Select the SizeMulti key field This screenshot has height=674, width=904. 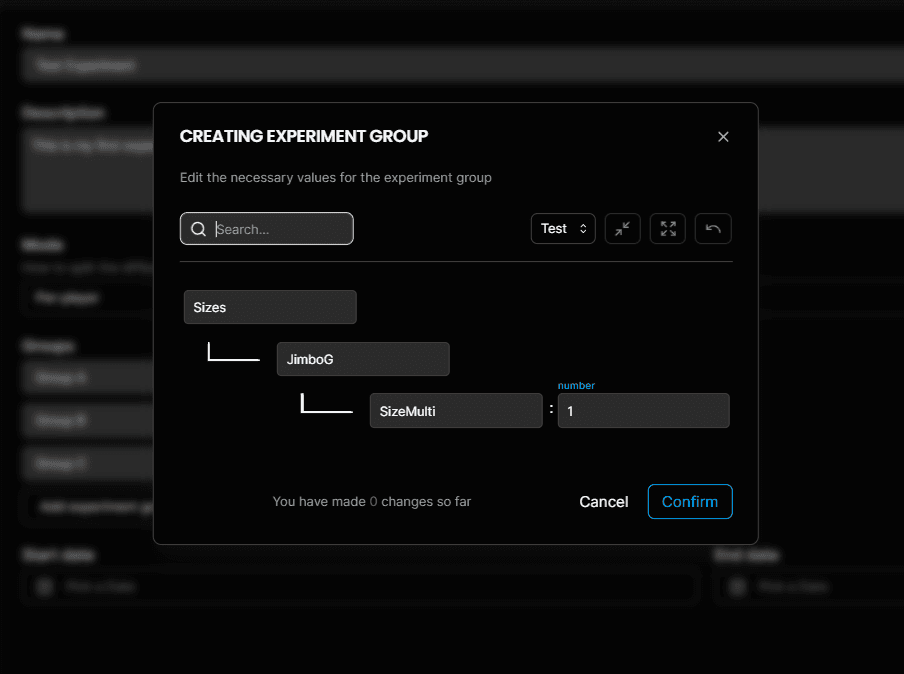tap(456, 411)
